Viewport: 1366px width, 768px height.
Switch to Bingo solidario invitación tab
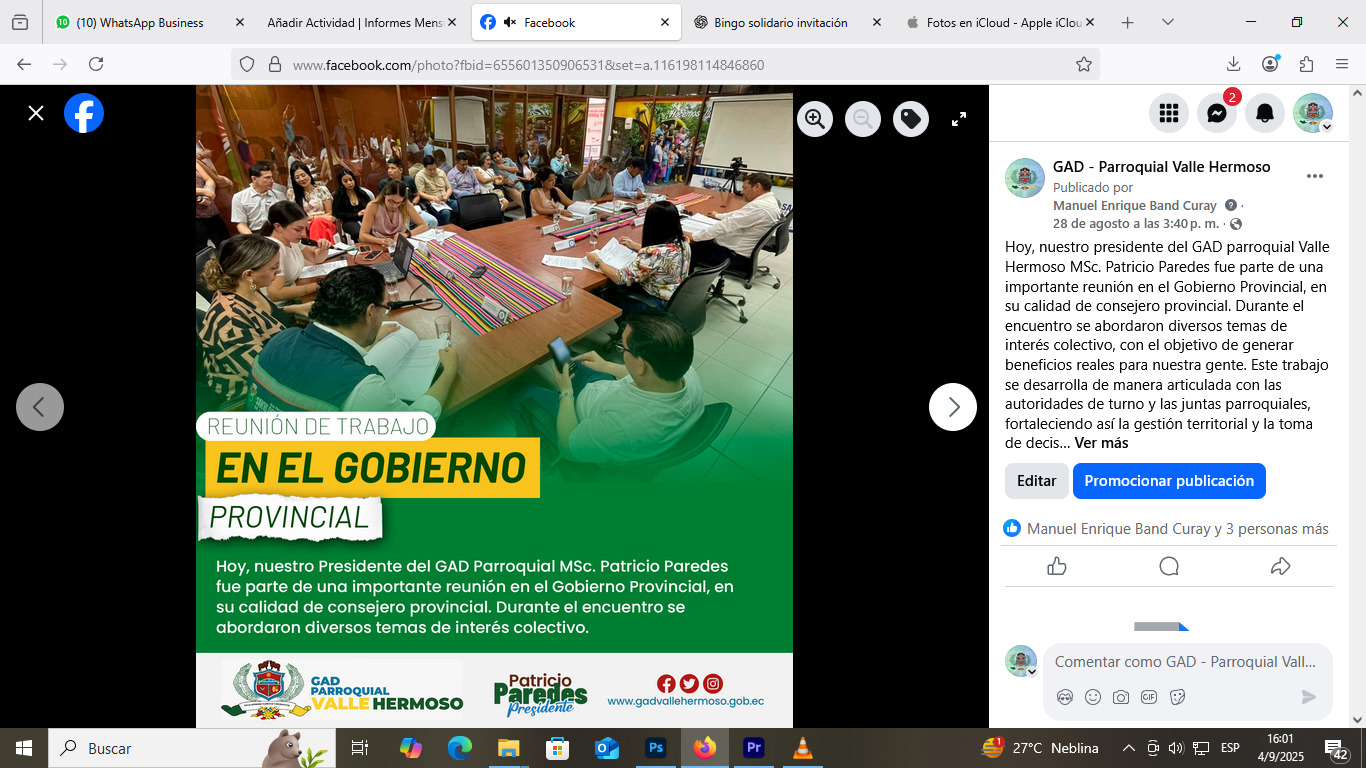point(780,22)
